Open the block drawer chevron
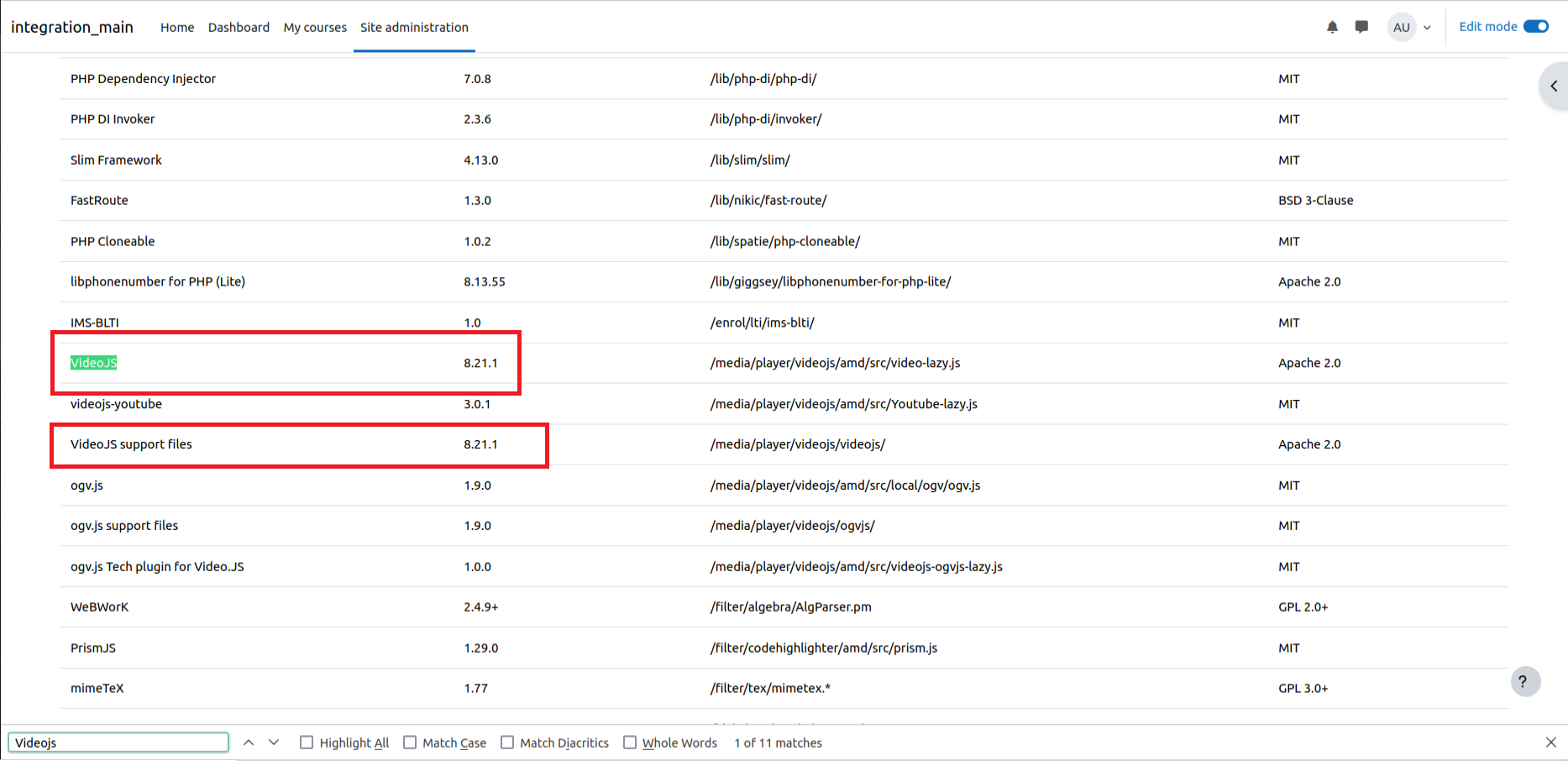Screen dimensions: 1568x761 tap(1554, 86)
